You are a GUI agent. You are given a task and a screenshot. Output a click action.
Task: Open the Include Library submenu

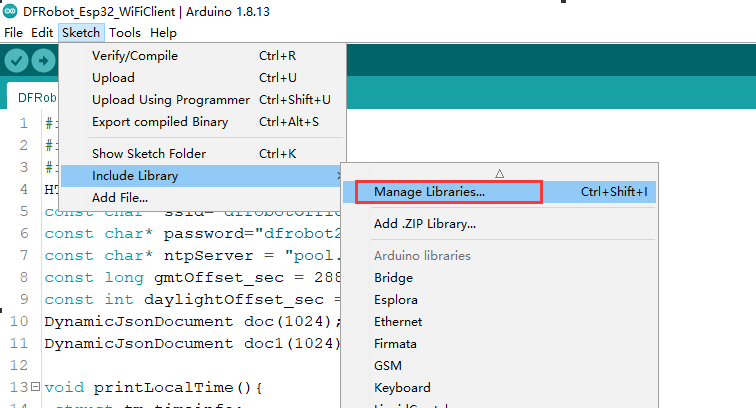click(202, 176)
